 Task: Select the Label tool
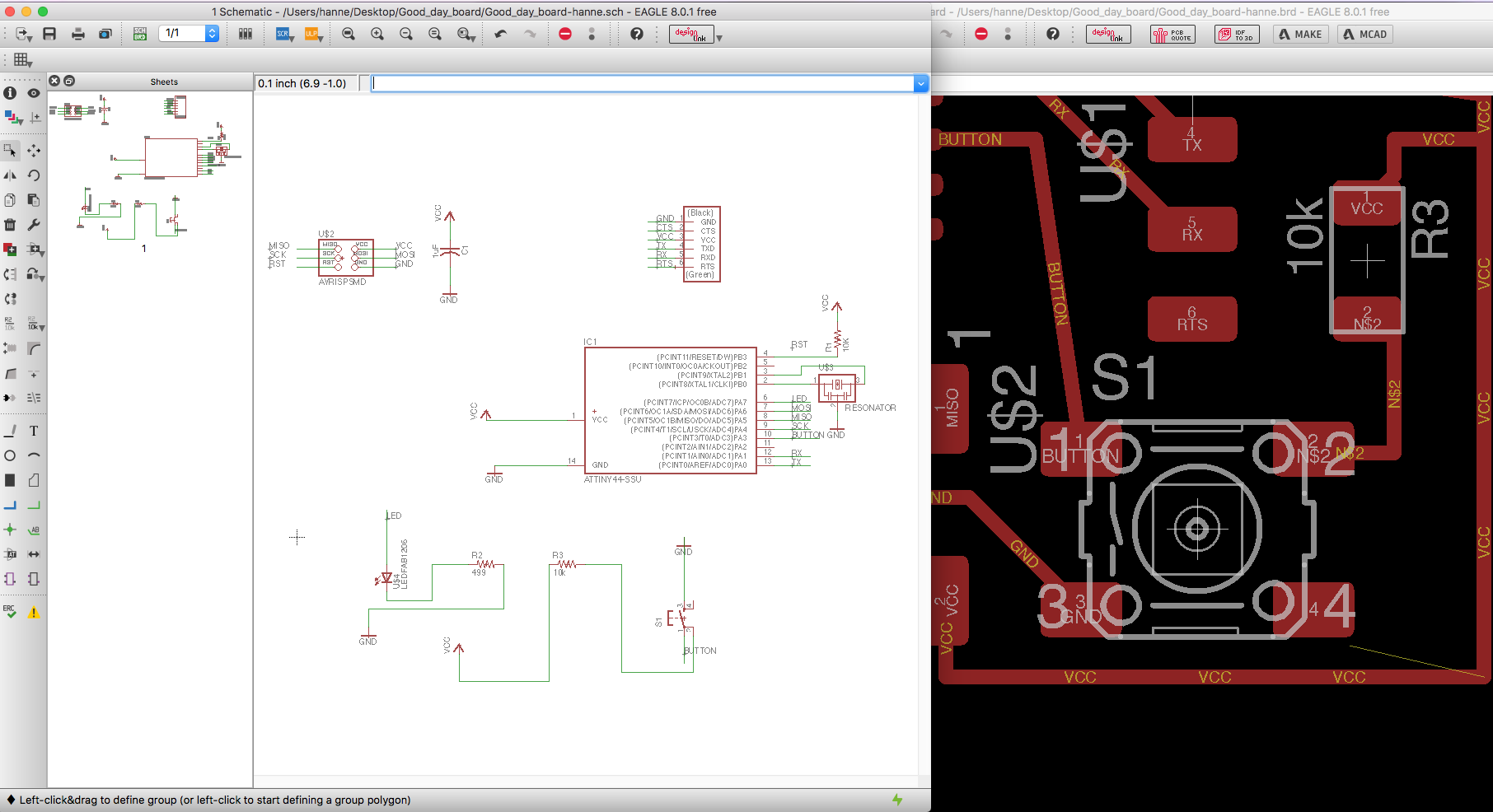click(x=34, y=530)
